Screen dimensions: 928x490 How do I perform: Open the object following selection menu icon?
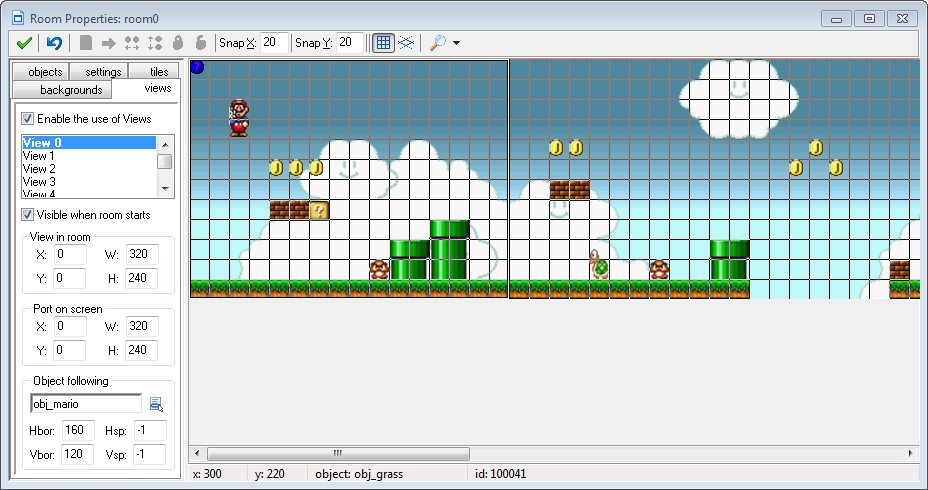[x=156, y=404]
